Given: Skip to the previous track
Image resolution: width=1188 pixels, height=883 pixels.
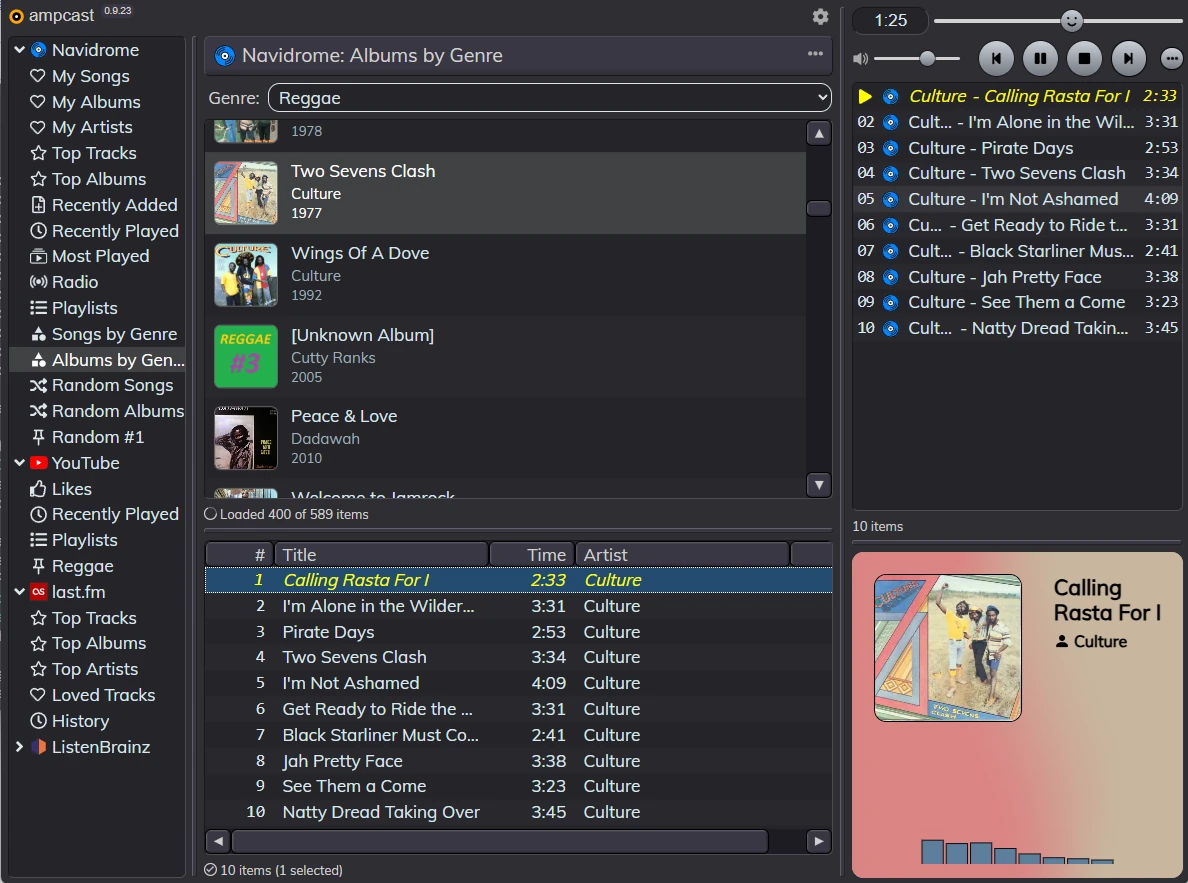Looking at the screenshot, I should point(996,59).
